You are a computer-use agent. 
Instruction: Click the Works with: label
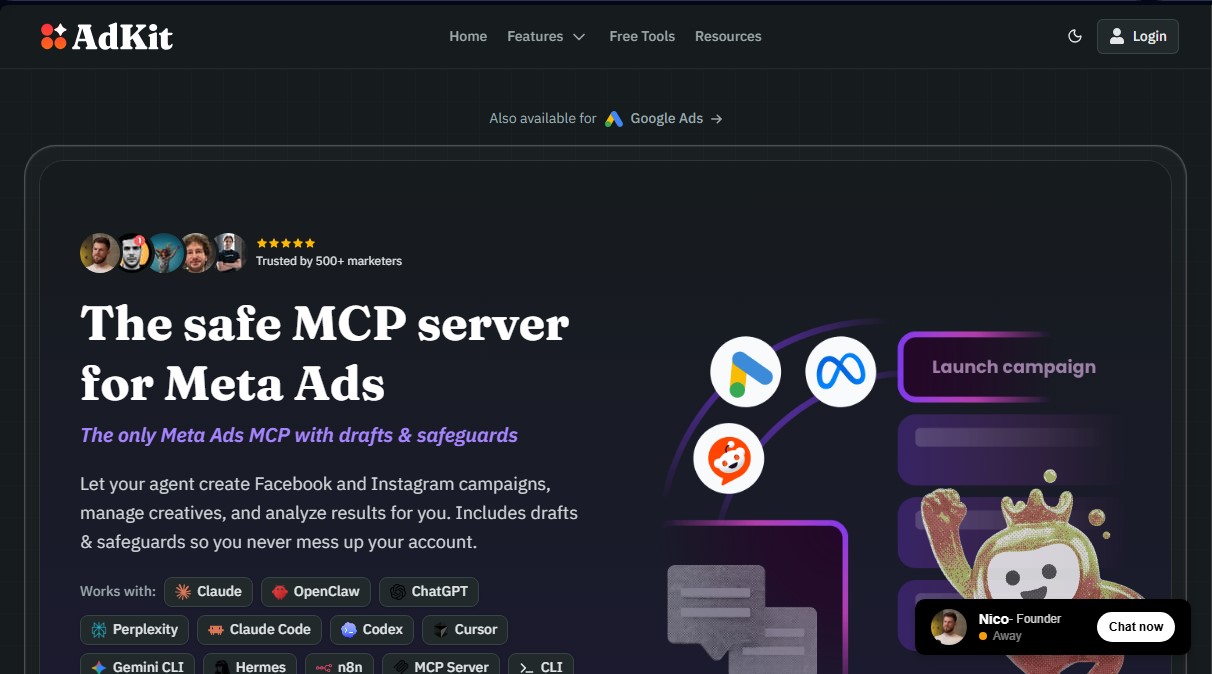pyautogui.click(x=118, y=591)
